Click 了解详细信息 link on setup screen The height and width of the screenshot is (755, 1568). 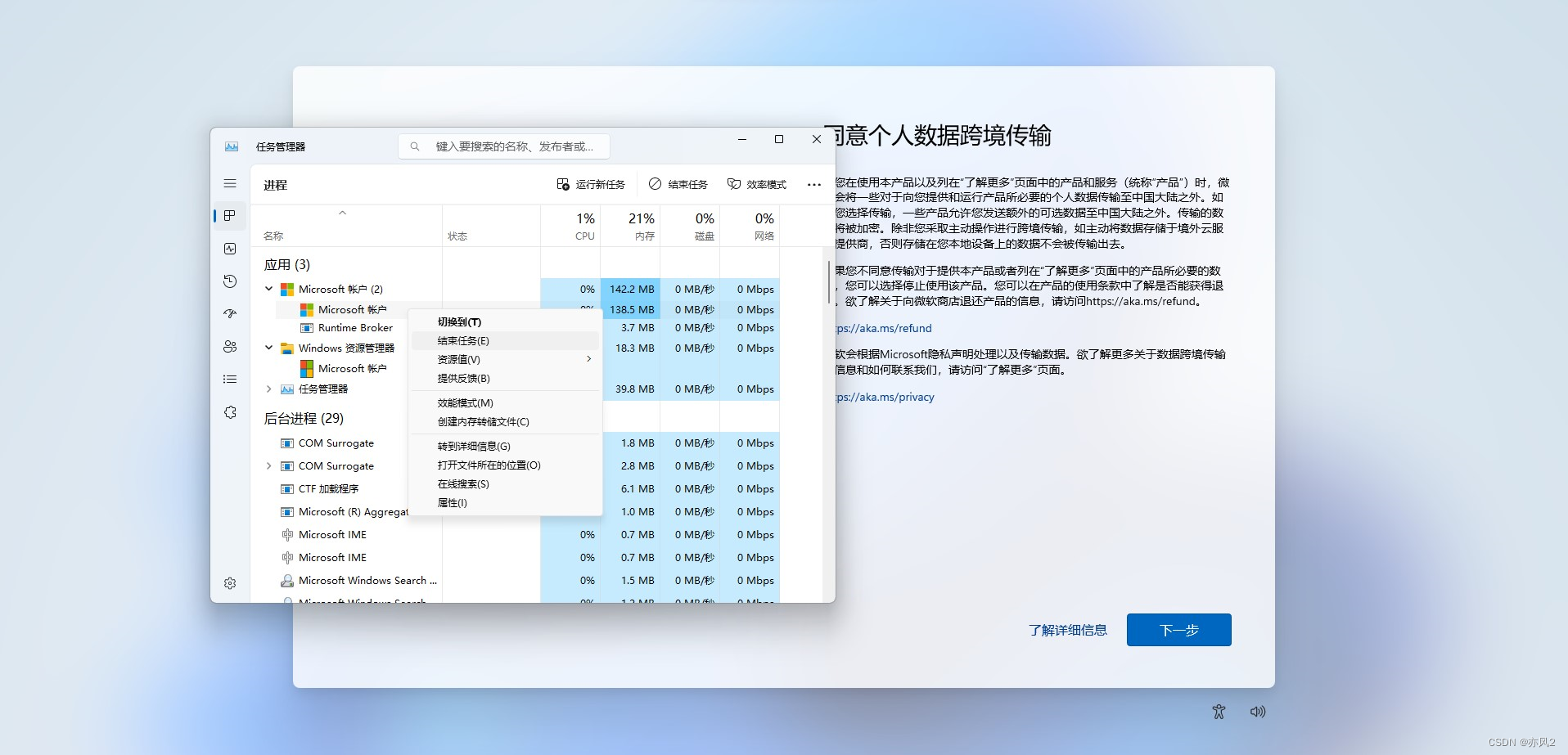click(1067, 631)
